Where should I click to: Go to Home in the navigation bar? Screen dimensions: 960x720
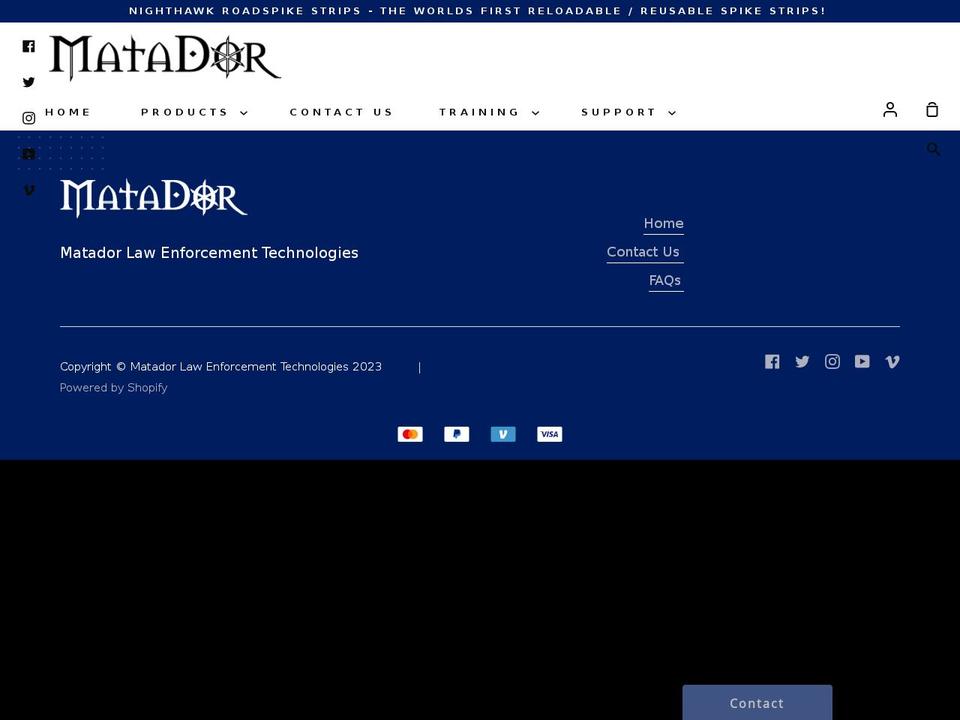[x=67, y=112]
